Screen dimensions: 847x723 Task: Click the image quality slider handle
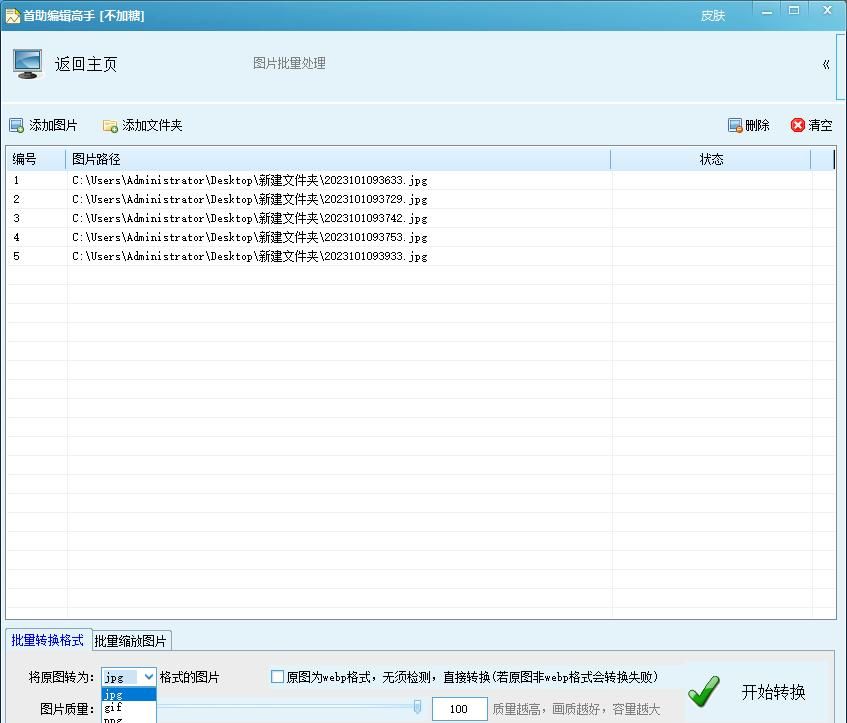(x=417, y=706)
